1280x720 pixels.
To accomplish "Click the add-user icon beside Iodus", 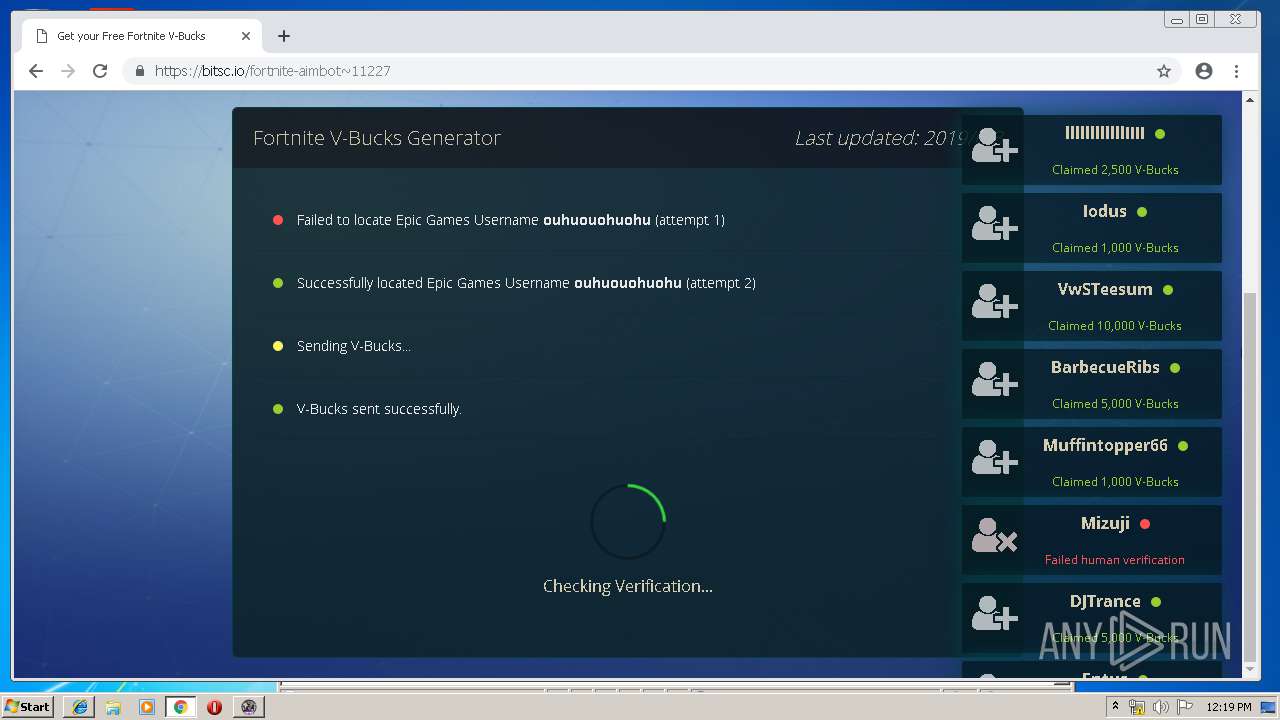I will 994,226.
